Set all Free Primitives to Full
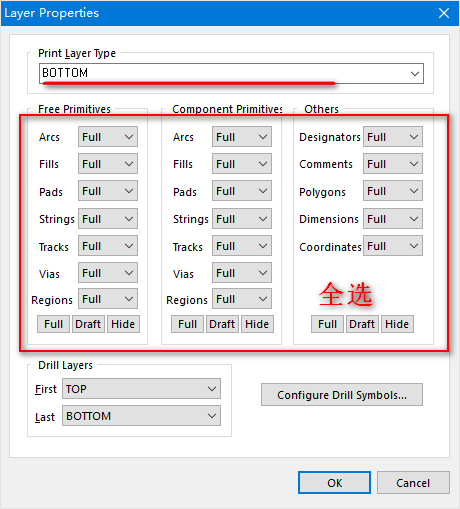The image size is (460, 509). 53,324
